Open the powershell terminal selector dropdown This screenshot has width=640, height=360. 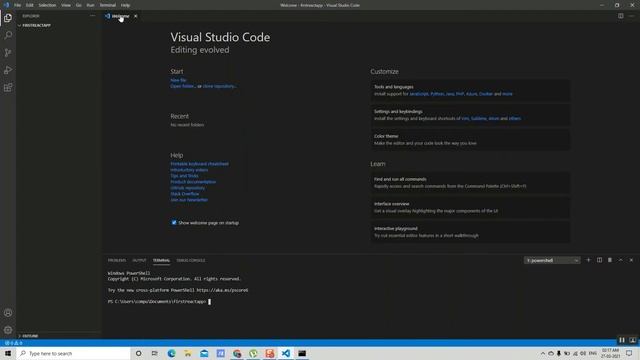pyautogui.click(x=552, y=260)
